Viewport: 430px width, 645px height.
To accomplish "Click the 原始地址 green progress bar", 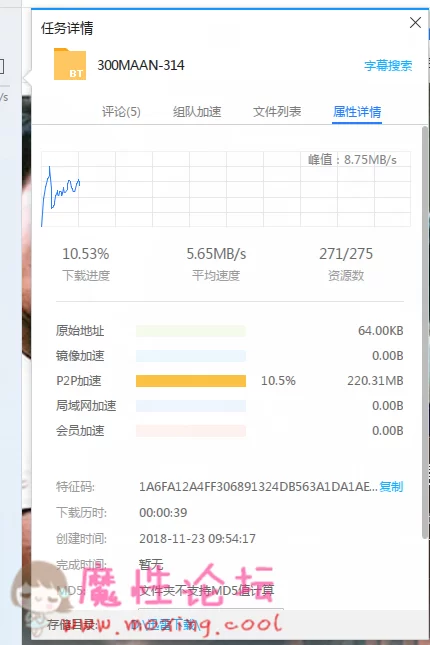I will [191, 331].
